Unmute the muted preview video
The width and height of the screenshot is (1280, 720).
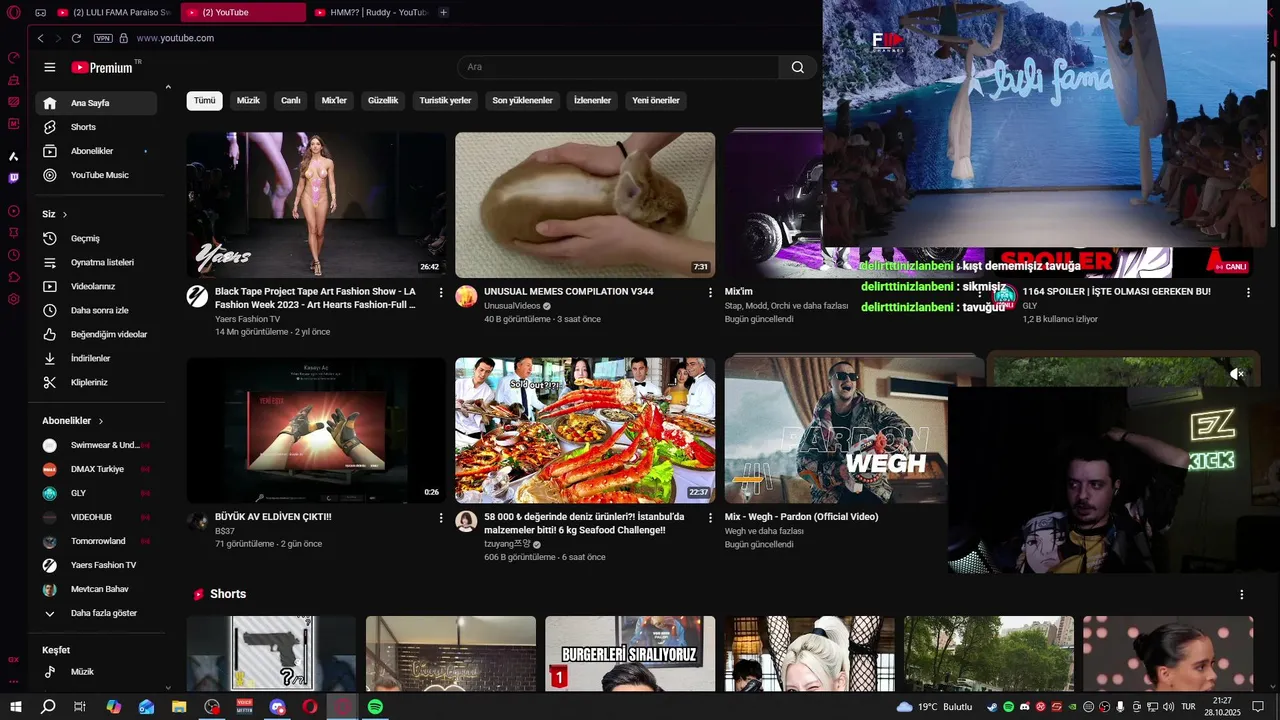coord(1238,374)
